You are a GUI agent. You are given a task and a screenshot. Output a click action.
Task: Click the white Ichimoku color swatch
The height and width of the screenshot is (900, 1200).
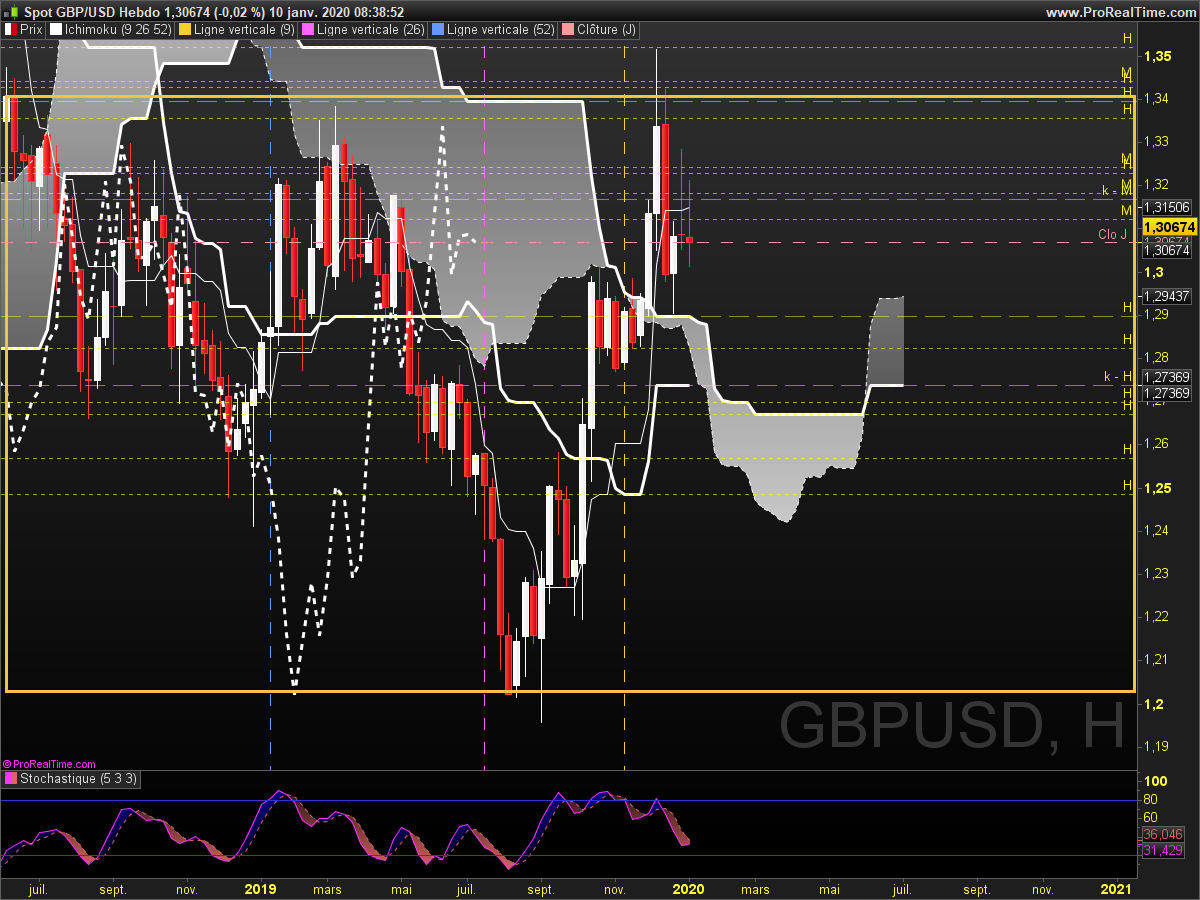click(55, 30)
